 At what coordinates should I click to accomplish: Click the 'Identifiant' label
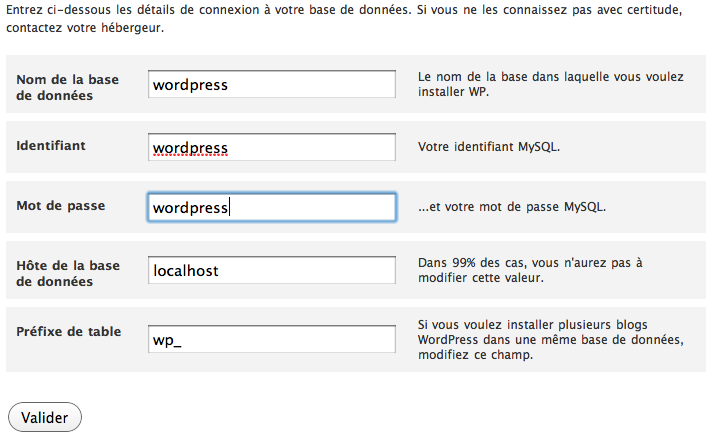click(51, 145)
